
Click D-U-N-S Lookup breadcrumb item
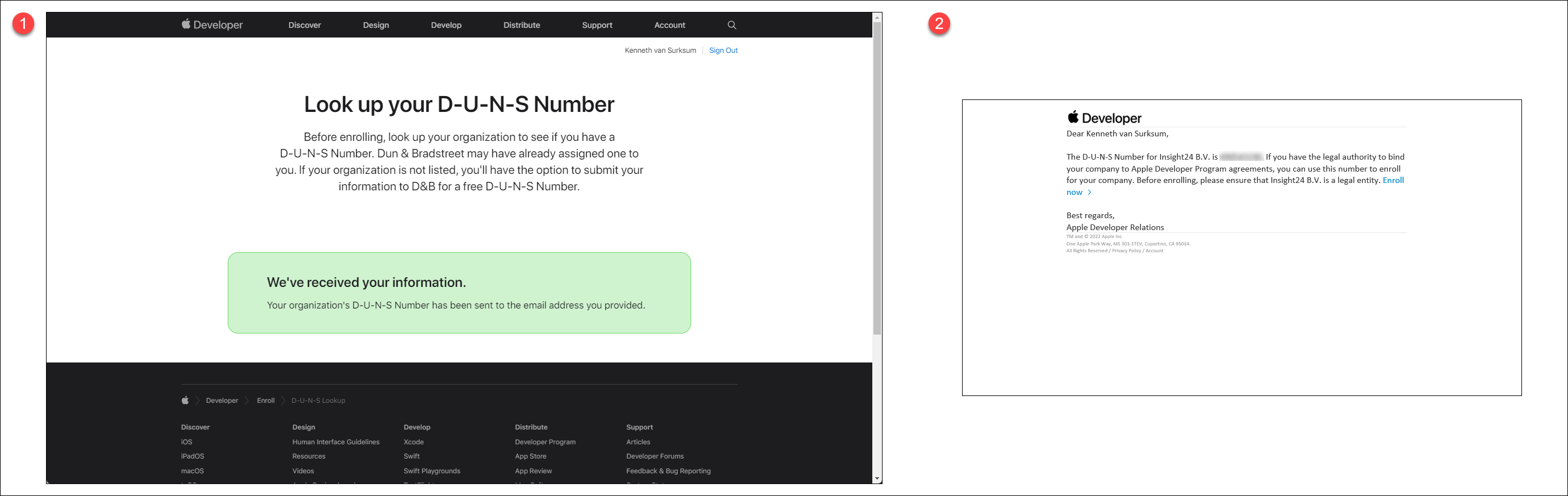click(319, 401)
